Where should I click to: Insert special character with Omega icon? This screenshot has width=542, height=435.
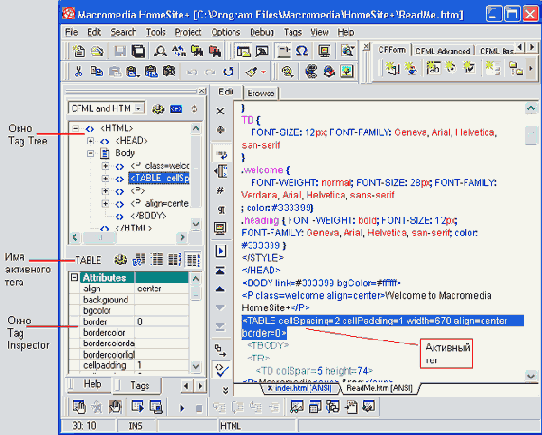(x=302, y=51)
